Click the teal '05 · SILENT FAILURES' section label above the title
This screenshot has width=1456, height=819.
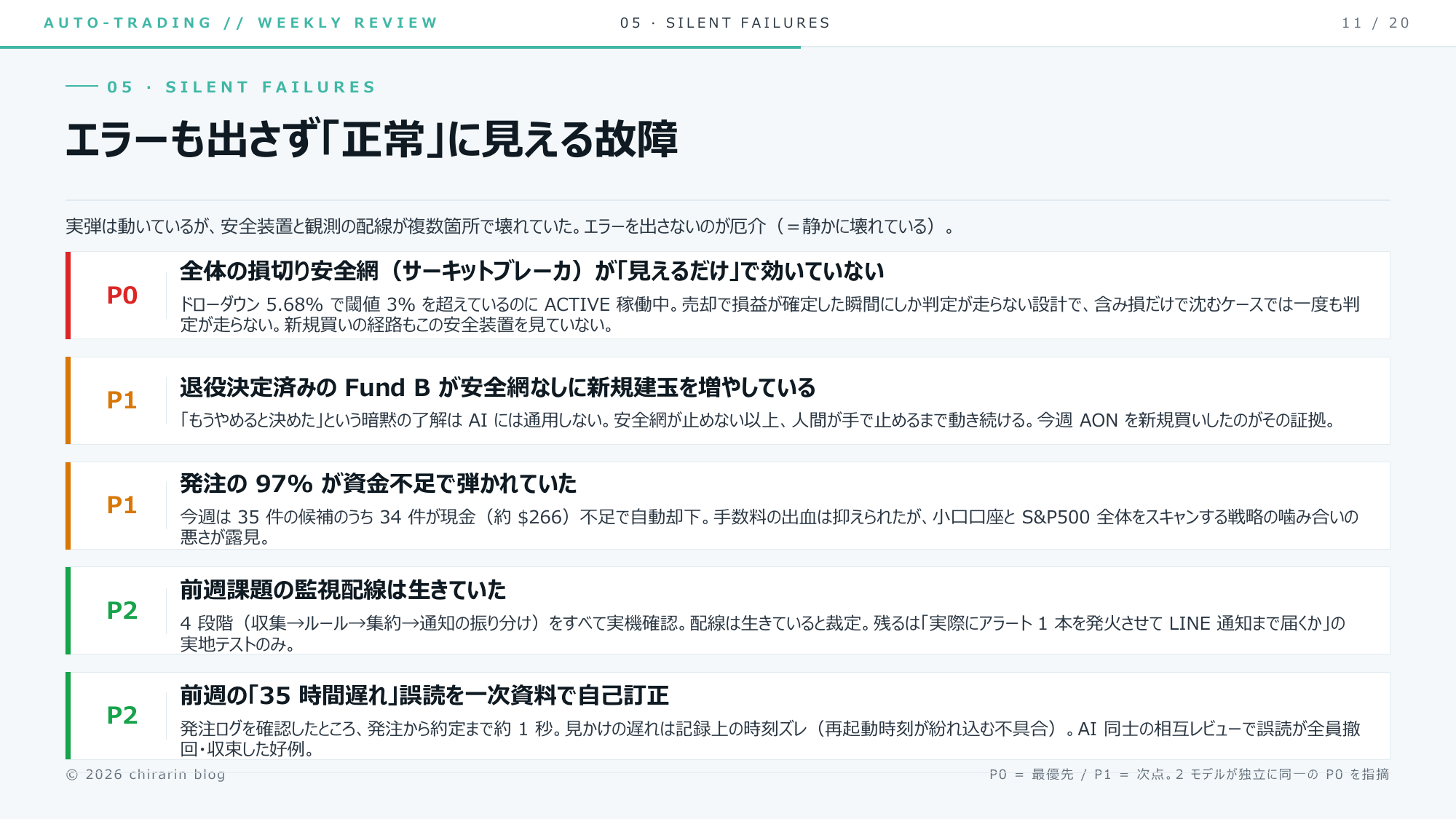[x=241, y=87]
